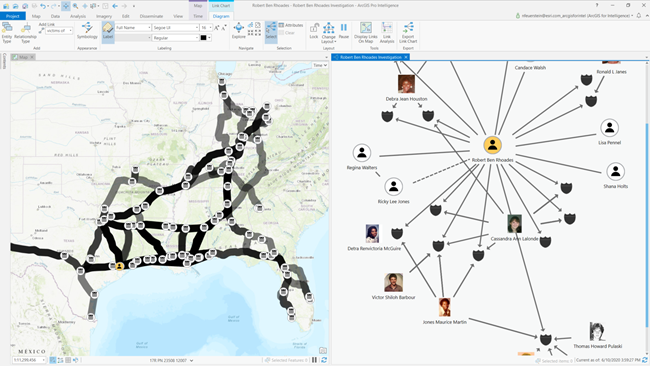The image size is (650, 366).
Task: Open the Attributes pane button
Action: tap(291, 25)
